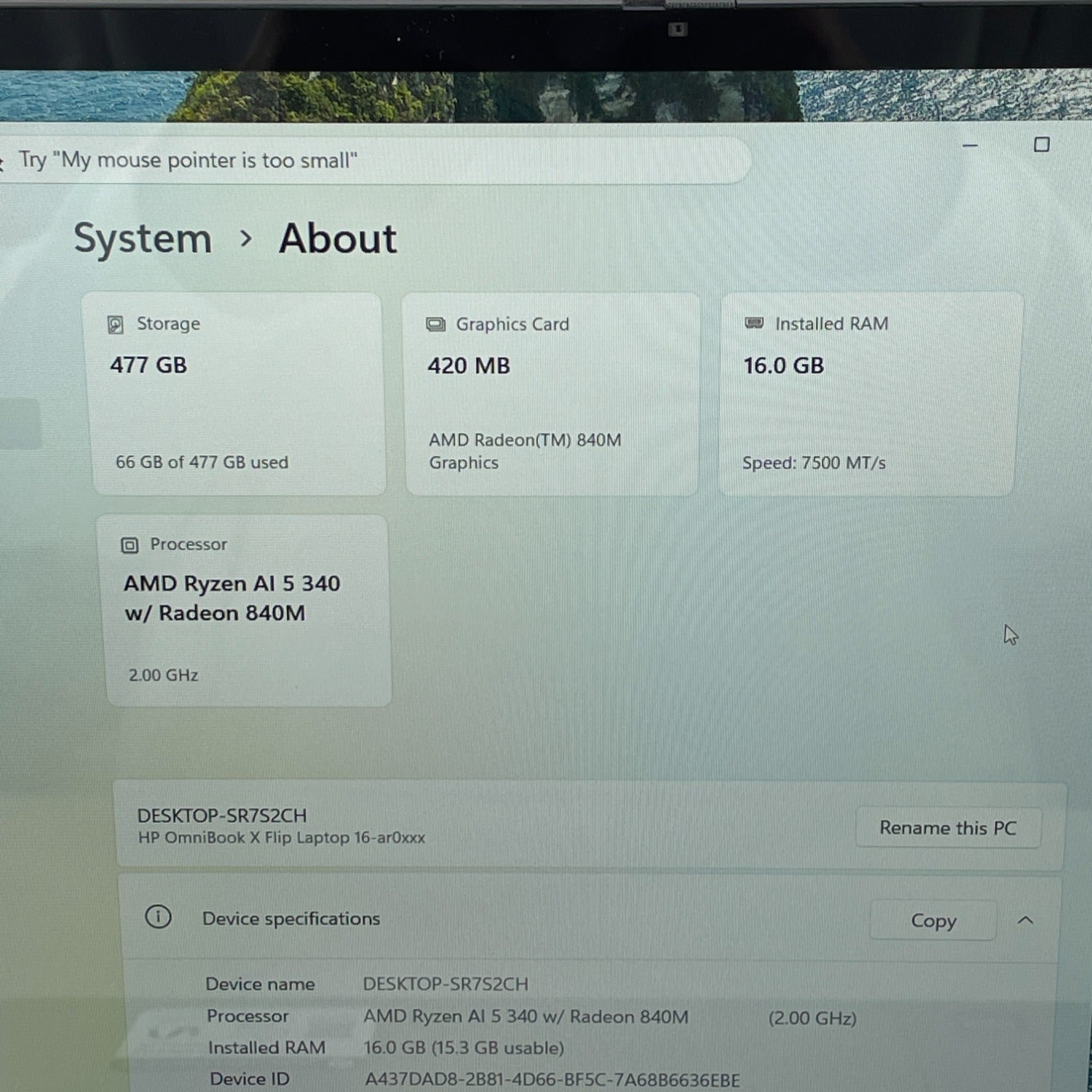The image size is (1092, 1092).
Task: Click the Installed RAM chip icon
Action: pos(754,323)
